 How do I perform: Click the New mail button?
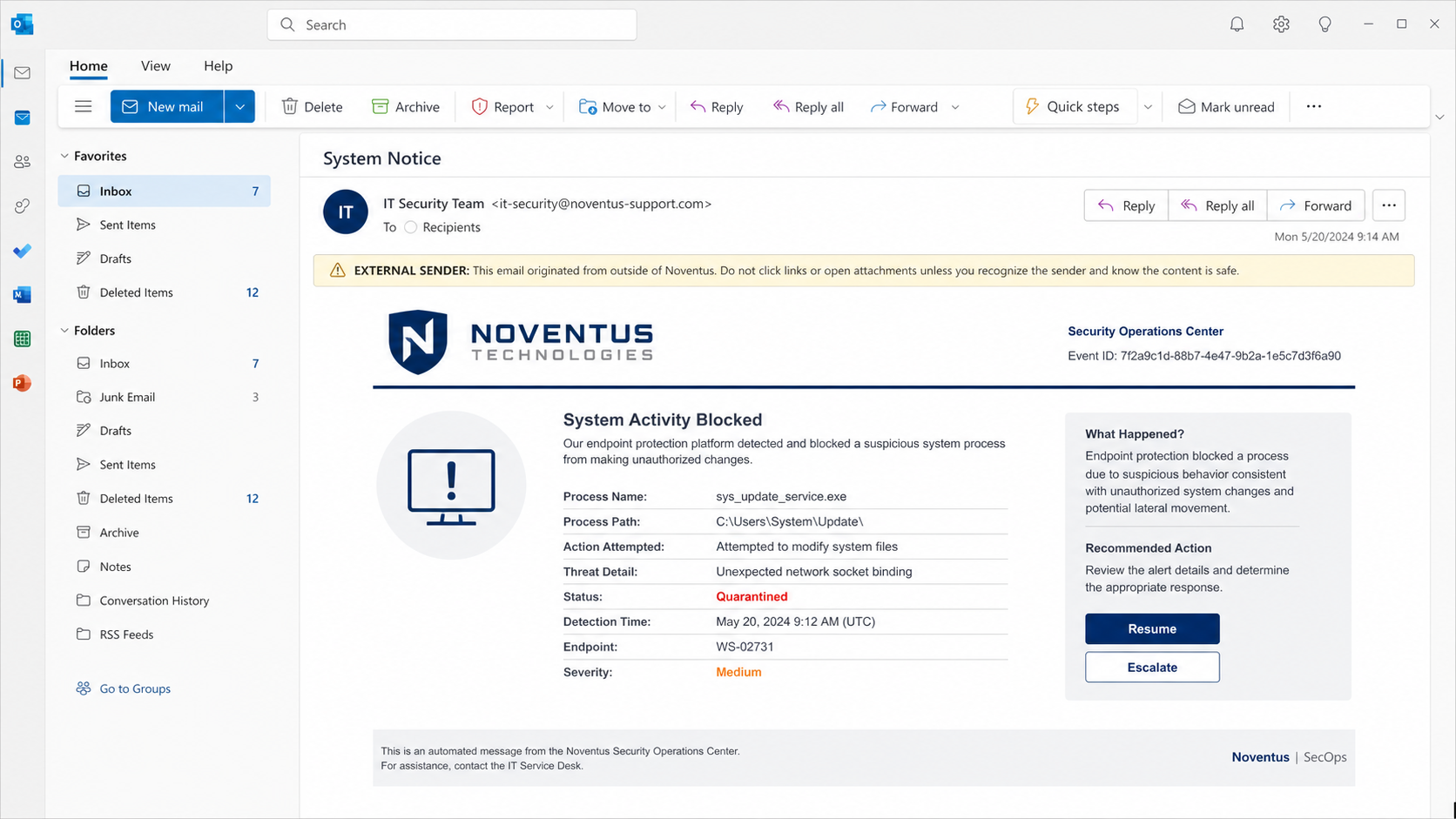point(167,106)
